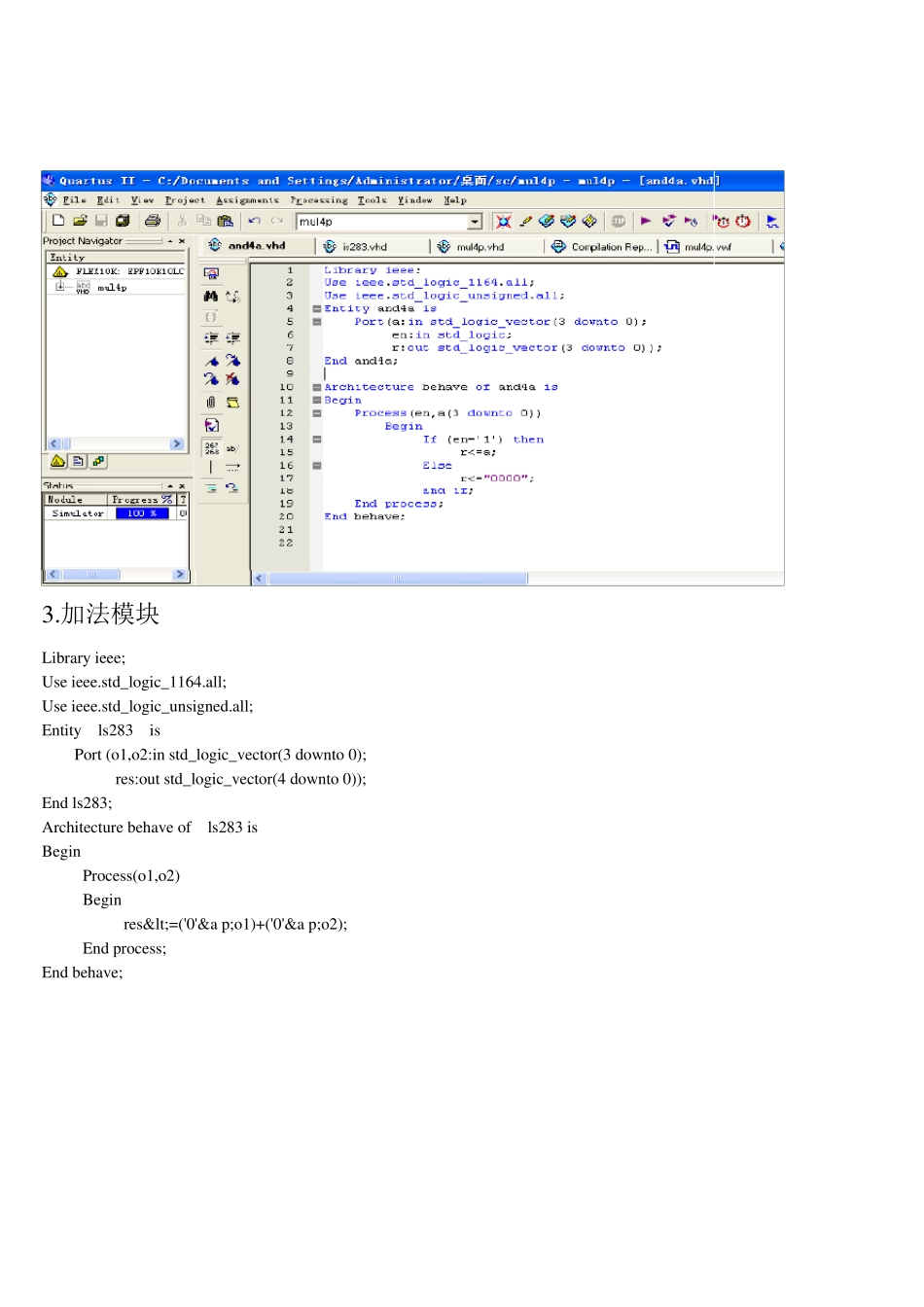924x1307 pixels.
Task: Click the Module column header
Action: (x=75, y=500)
